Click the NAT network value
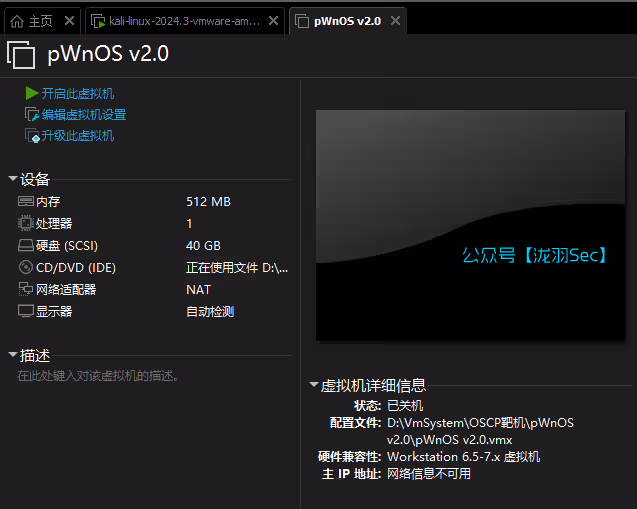Viewport: 637px width, 509px height. 199,289
